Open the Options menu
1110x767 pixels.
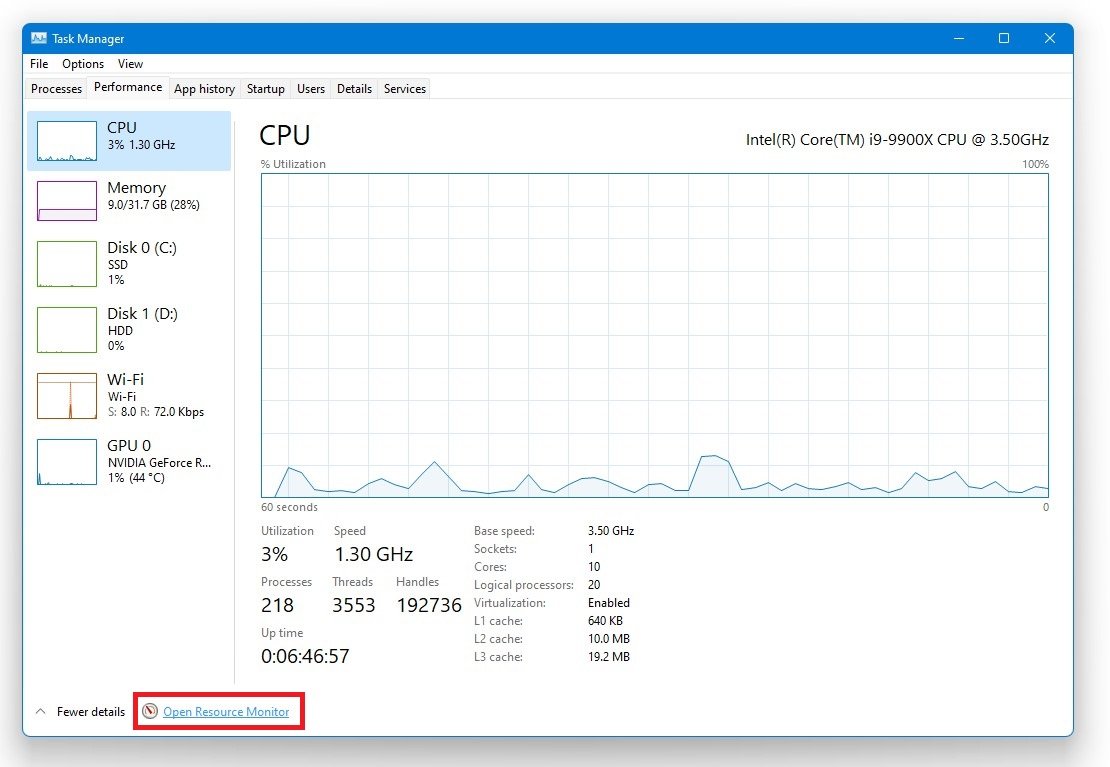click(83, 63)
